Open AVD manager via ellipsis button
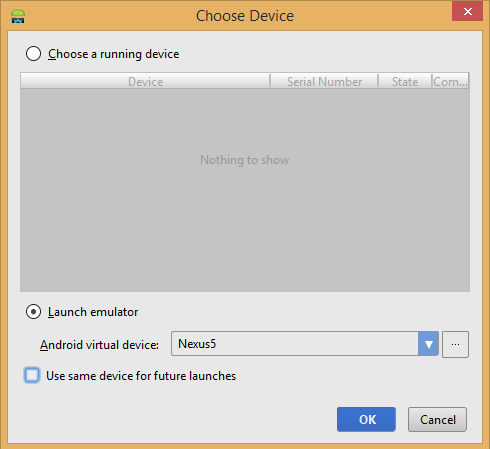The width and height of the screenshot is (490, 449). [x=455, y=344]
